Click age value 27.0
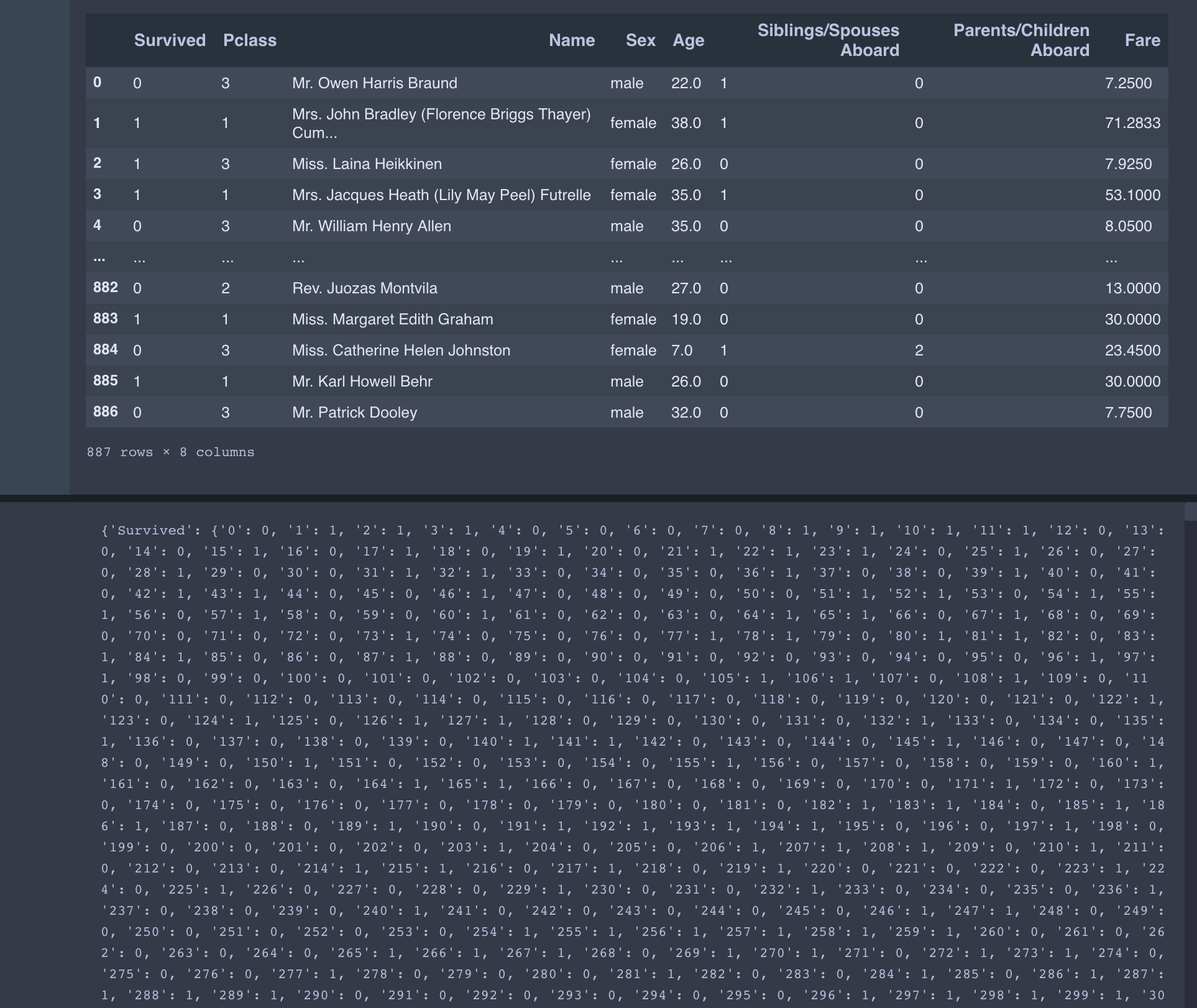Viewport: 1197px width, 1008px height. coord(686,288)
